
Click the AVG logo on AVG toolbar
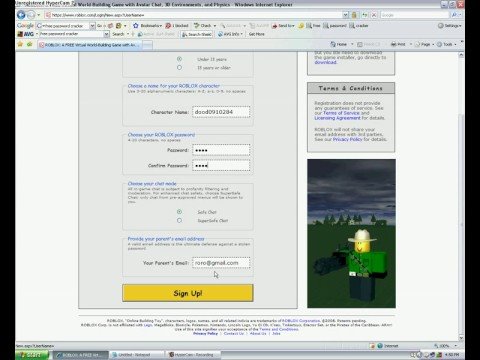26,34
